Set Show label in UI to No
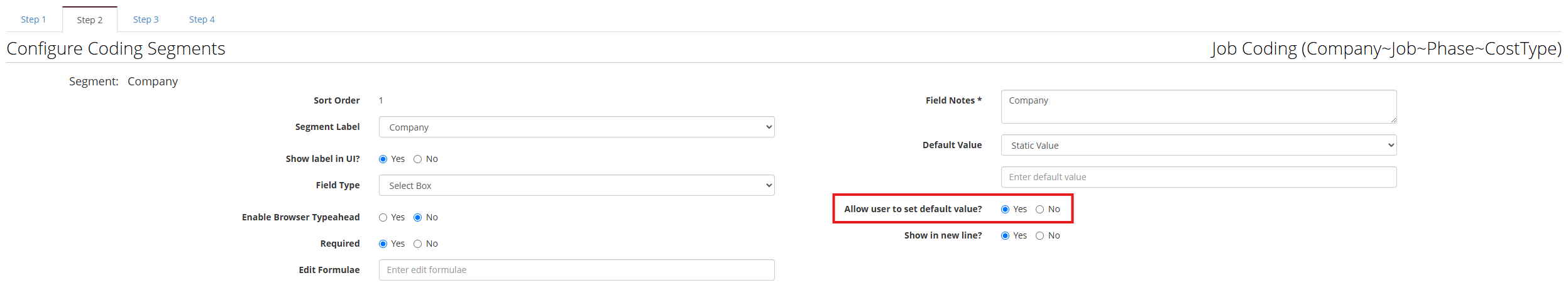Screen dimensions: 1568x290 click(x=418, y=159)
